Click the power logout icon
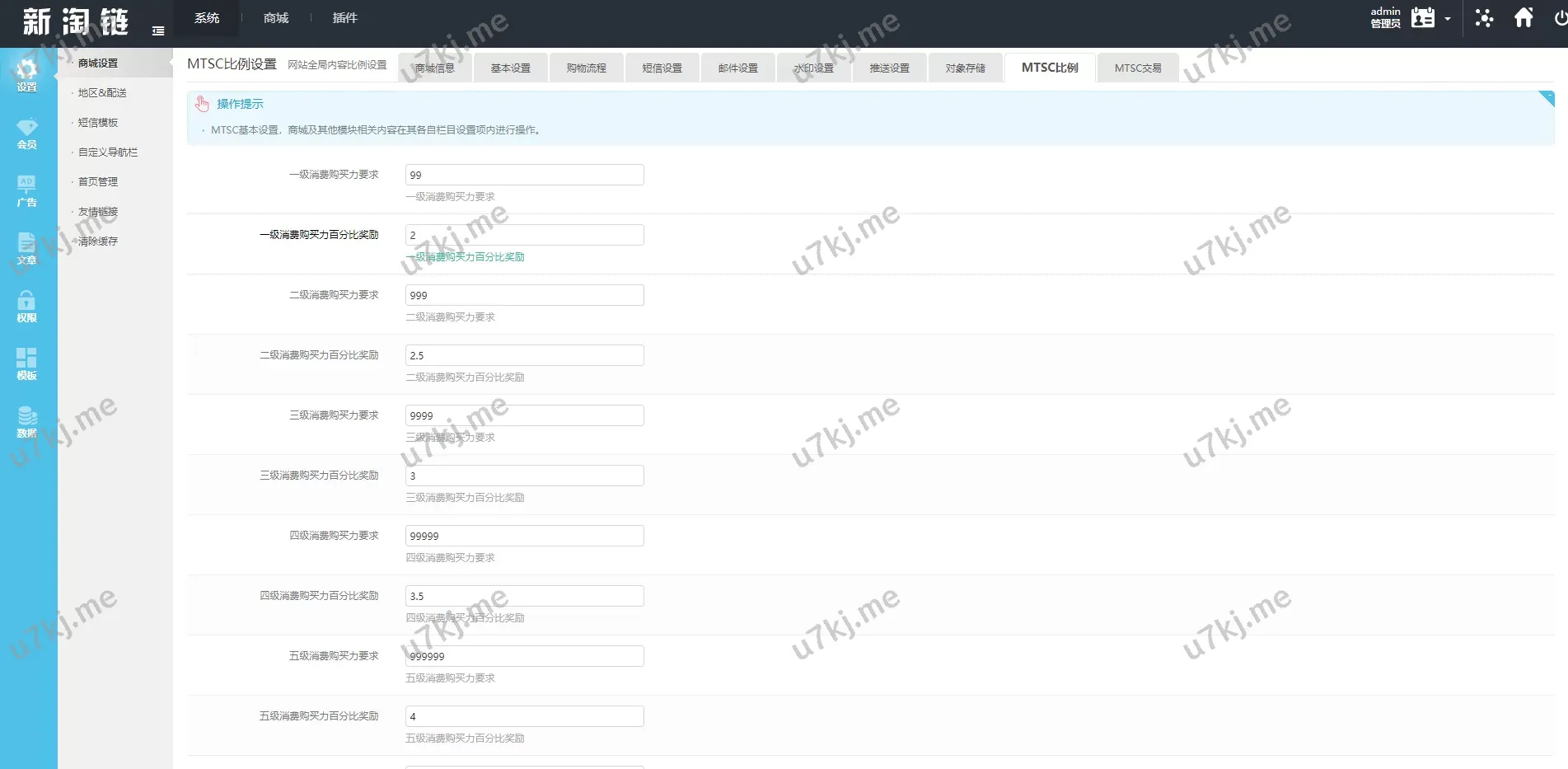Screen dimensions: 1568x769 [x=1560, y=18]
